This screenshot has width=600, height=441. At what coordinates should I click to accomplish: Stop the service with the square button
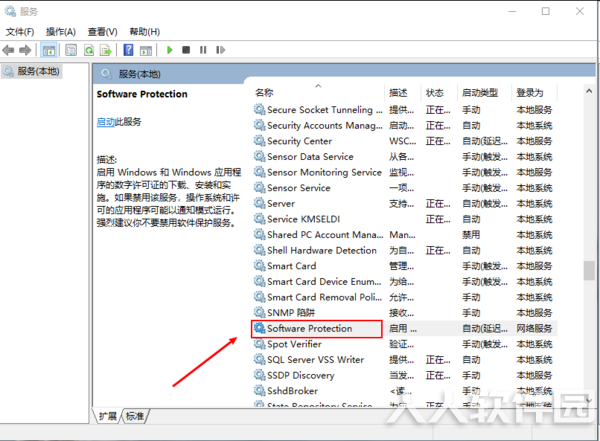click(186, 50)
